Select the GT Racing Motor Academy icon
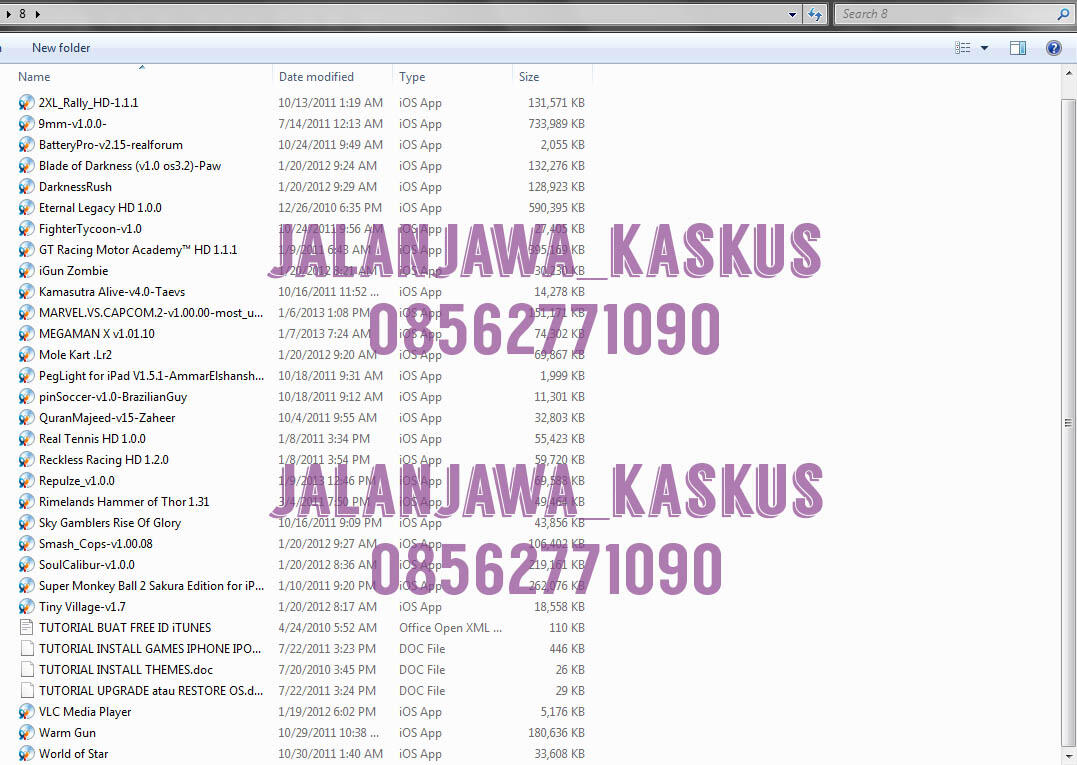 tap(26, 250)
